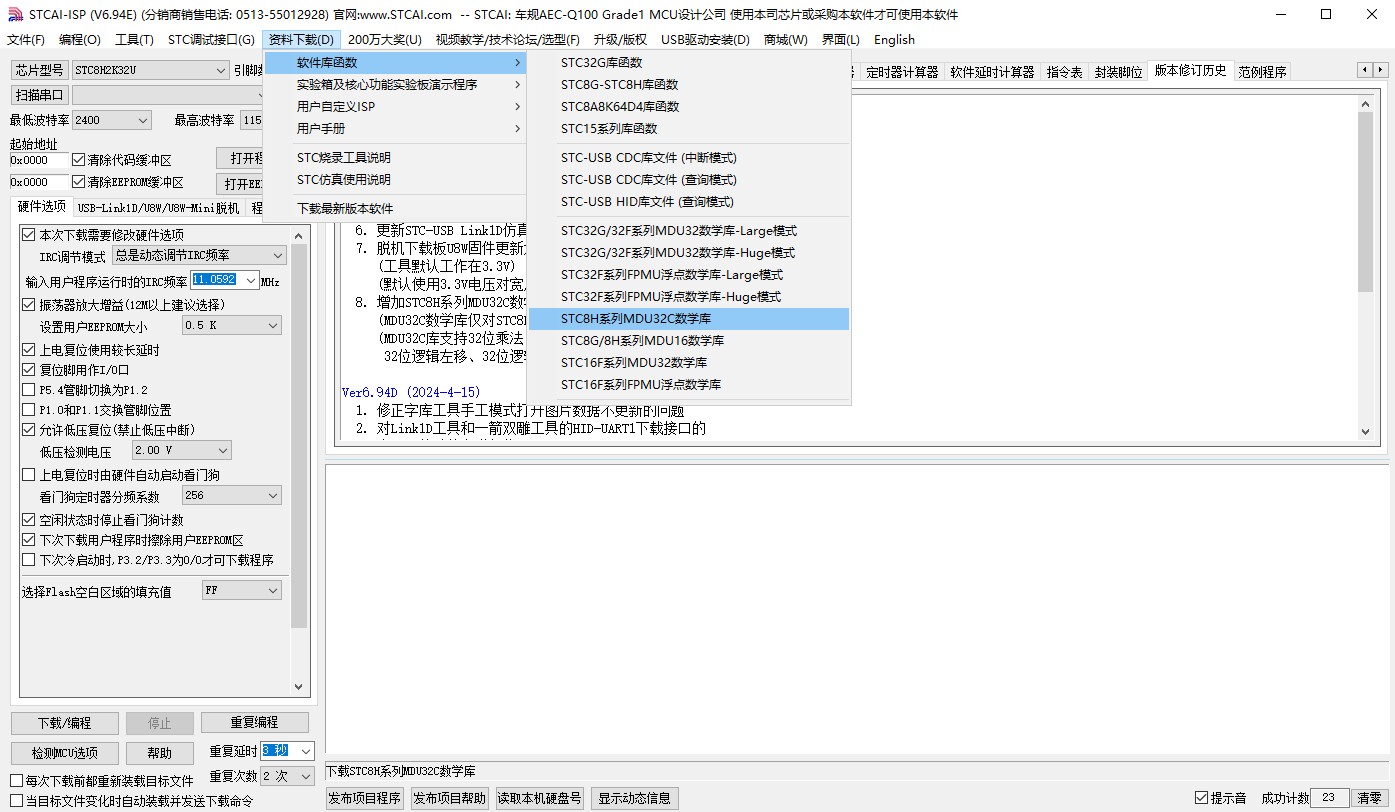The height and width of the screenshot is (812, 1395).
Task: Click the 帮助 button
Action: click(160, 753)
